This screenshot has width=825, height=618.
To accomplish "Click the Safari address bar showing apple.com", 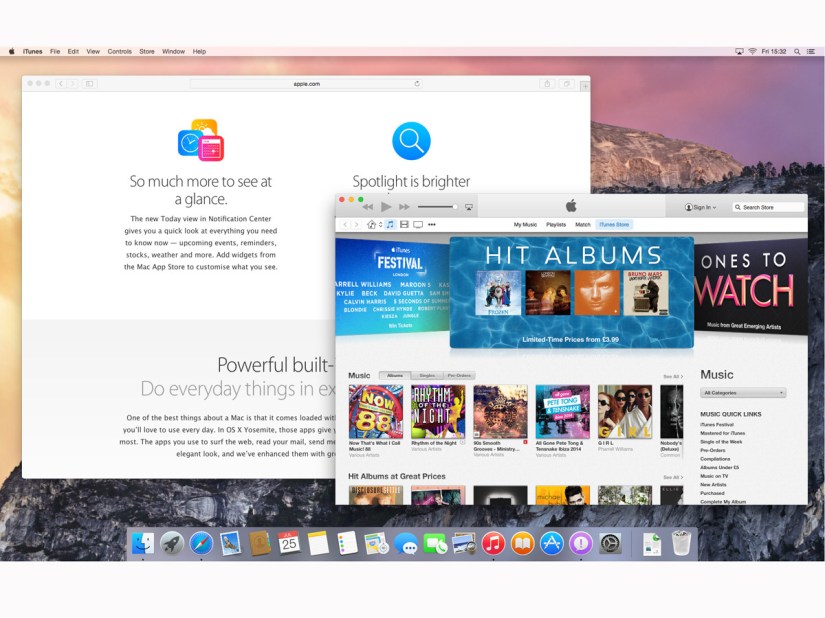I will pos(306,84).
